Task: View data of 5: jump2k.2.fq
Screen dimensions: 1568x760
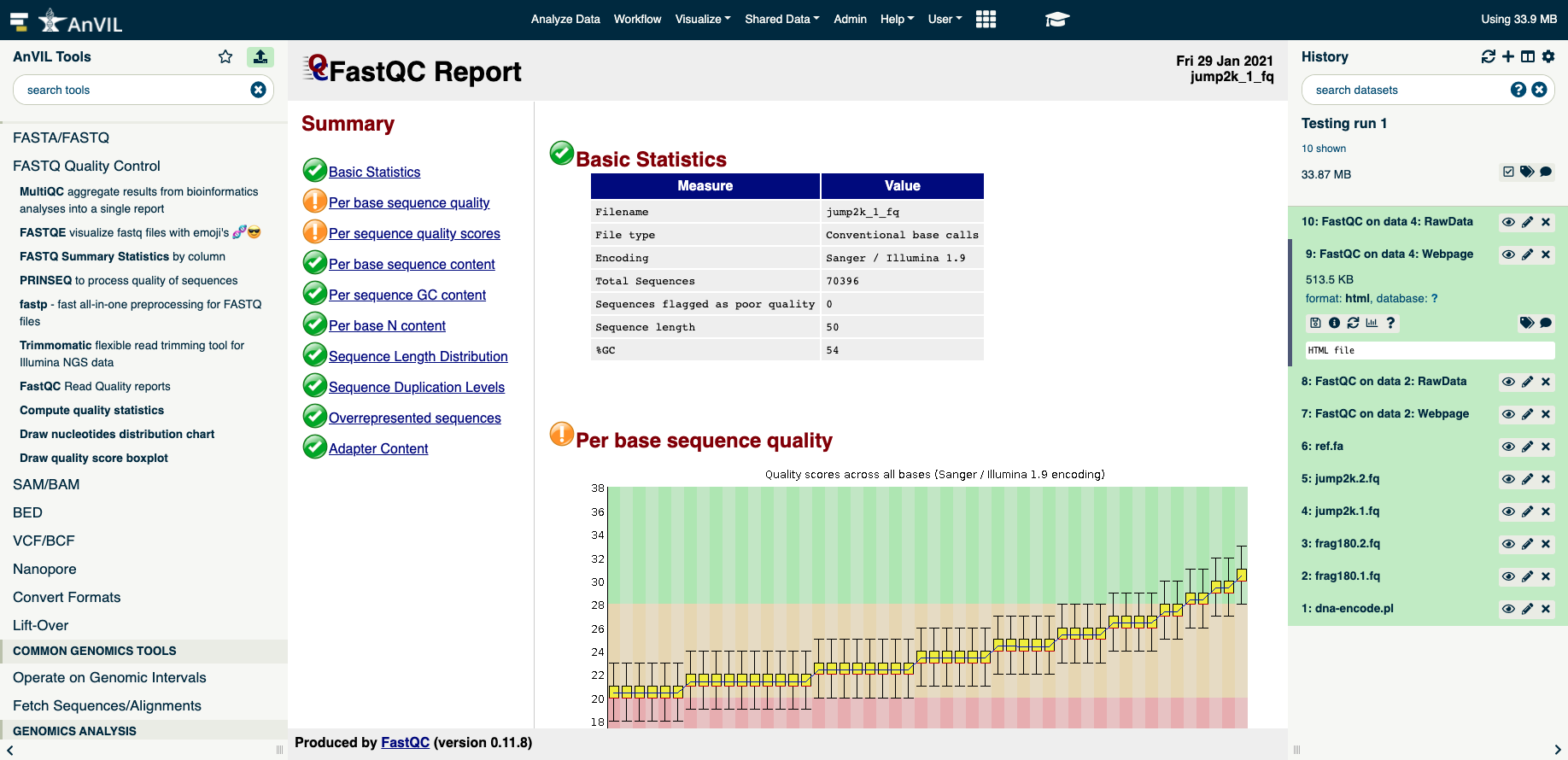Action: click(1508, 479)
